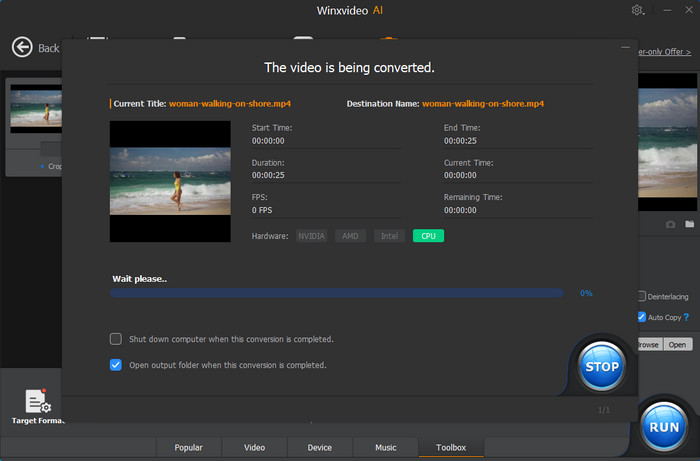Uncheck open output folder when completed
The height and width of the screenshot is (461, 700).
(x=116, y=365)
